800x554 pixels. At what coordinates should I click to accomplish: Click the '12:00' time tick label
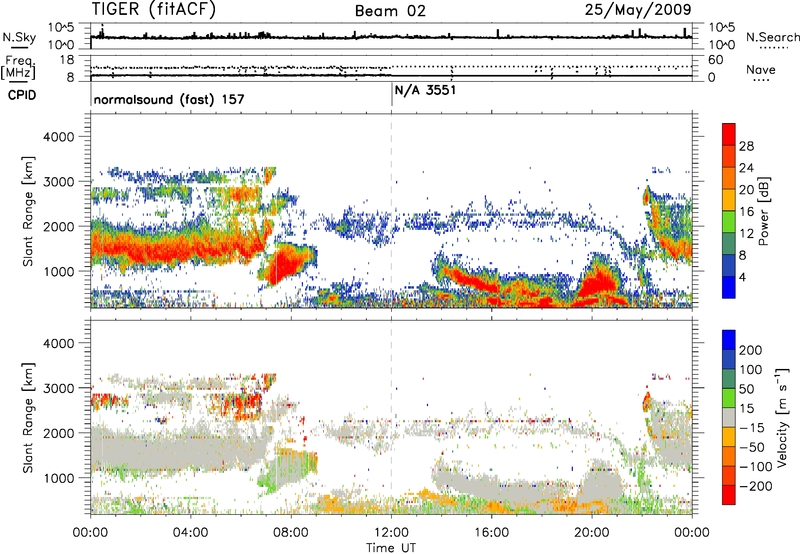coord(391,533)
